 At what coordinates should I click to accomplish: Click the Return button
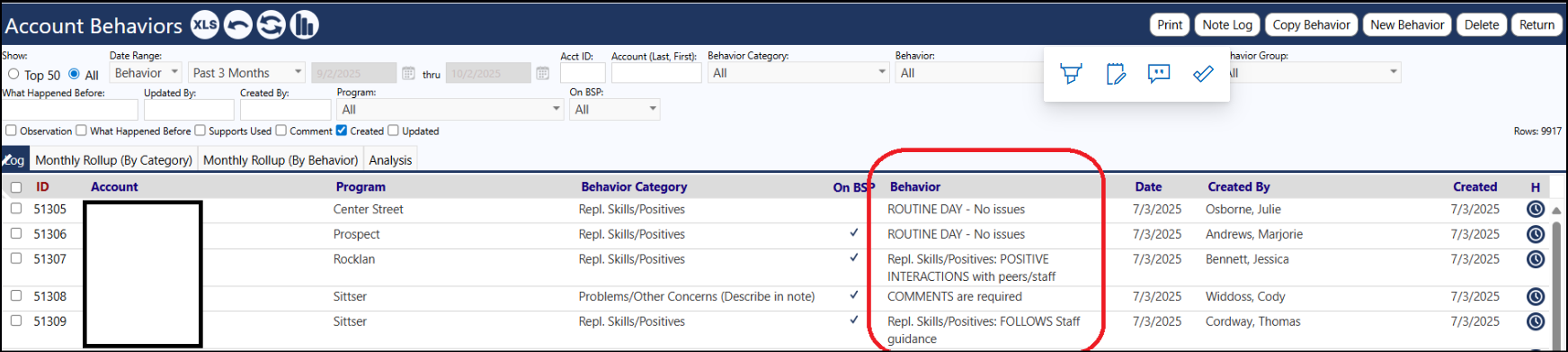[x=1537, y=25]
